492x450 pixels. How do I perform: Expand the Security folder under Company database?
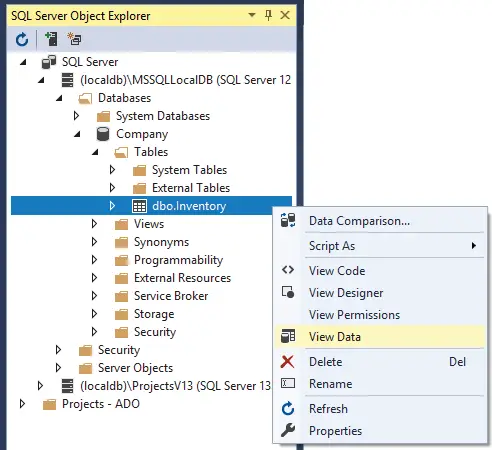tap(94, 332)
